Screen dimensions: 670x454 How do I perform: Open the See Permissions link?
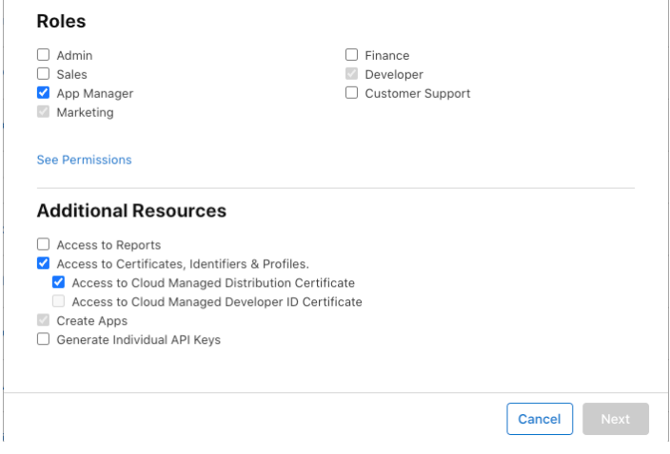[x=84, y=159]
